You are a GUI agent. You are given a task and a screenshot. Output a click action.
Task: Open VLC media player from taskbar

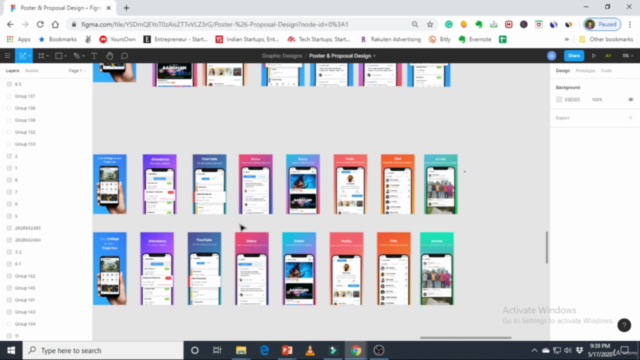(310, 351)
